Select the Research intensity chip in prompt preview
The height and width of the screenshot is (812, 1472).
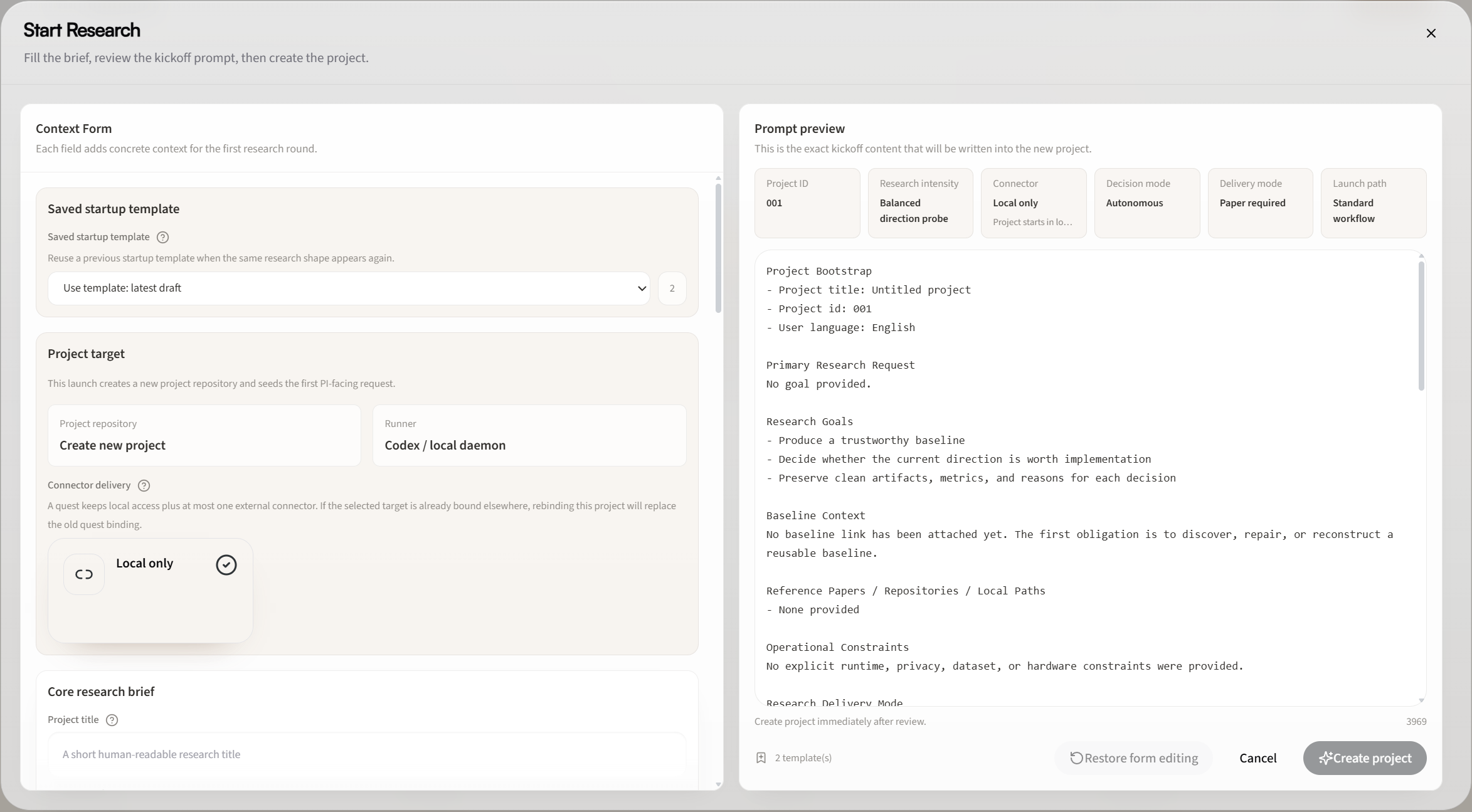coord(920,203)
